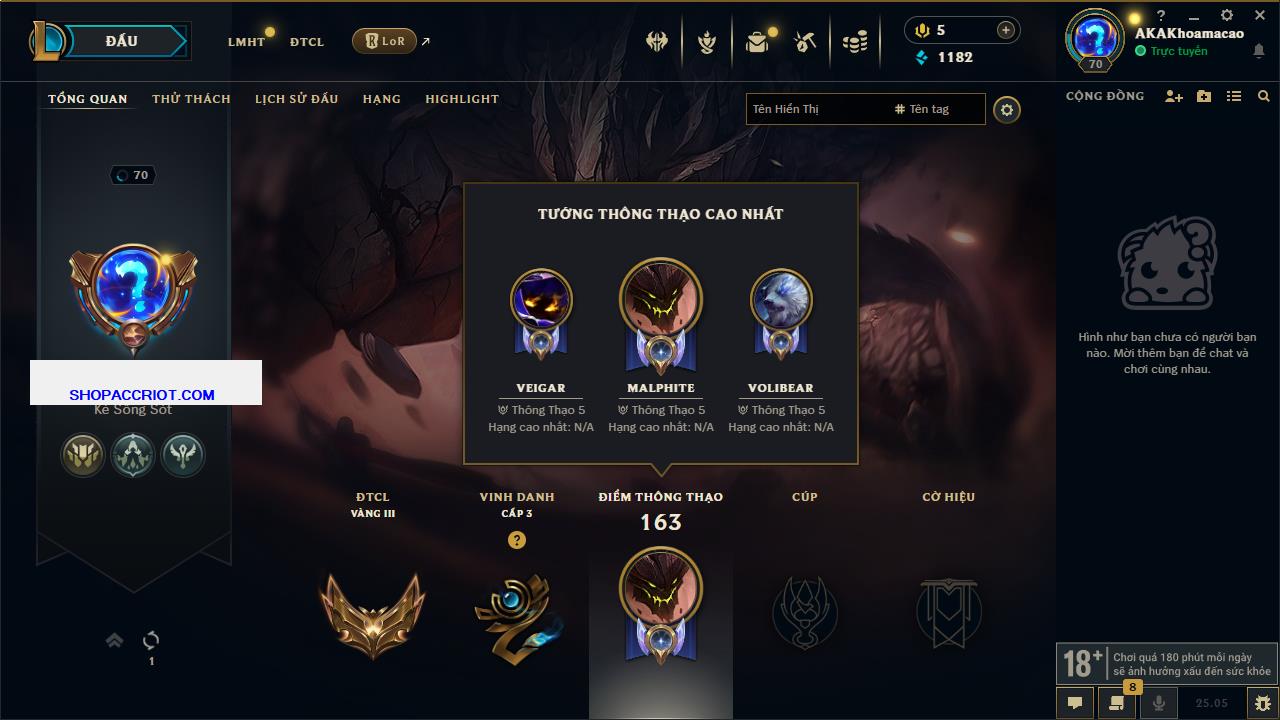This screenshot has height=720, width=1280.
Task: Click the add friend icon
Action: pyautogui.click(x=1174, y=96)
